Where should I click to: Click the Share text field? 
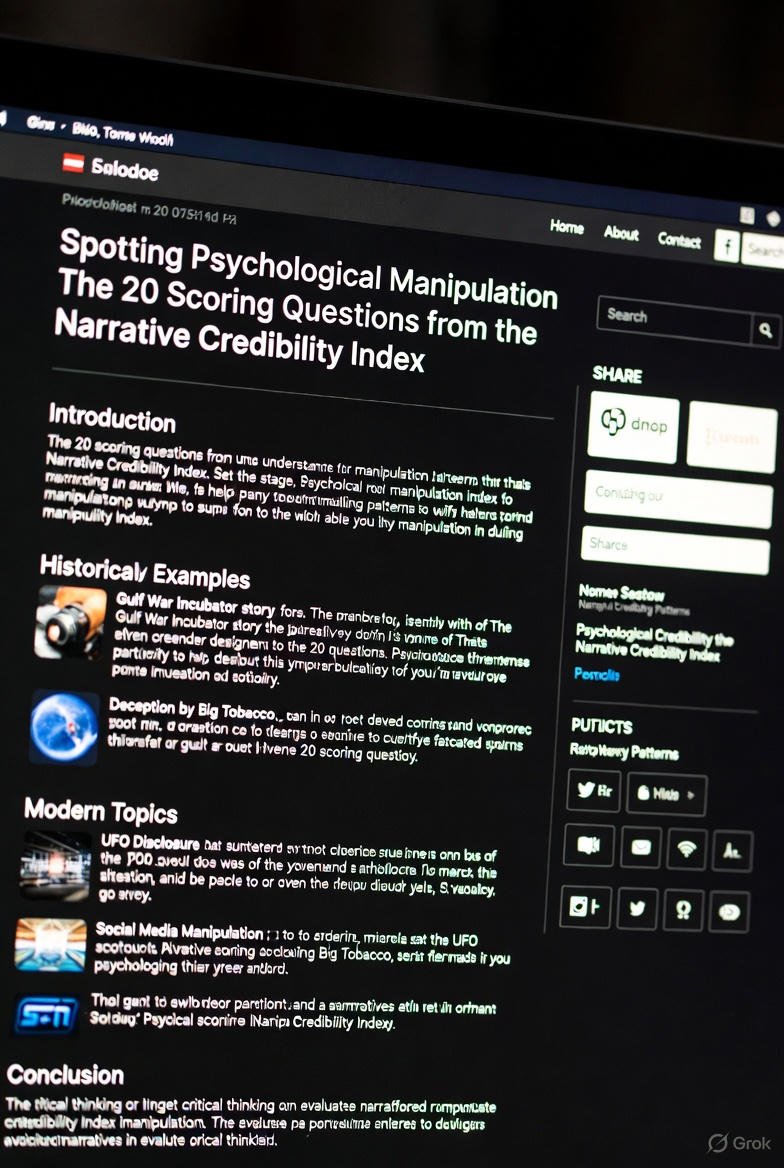674,549
